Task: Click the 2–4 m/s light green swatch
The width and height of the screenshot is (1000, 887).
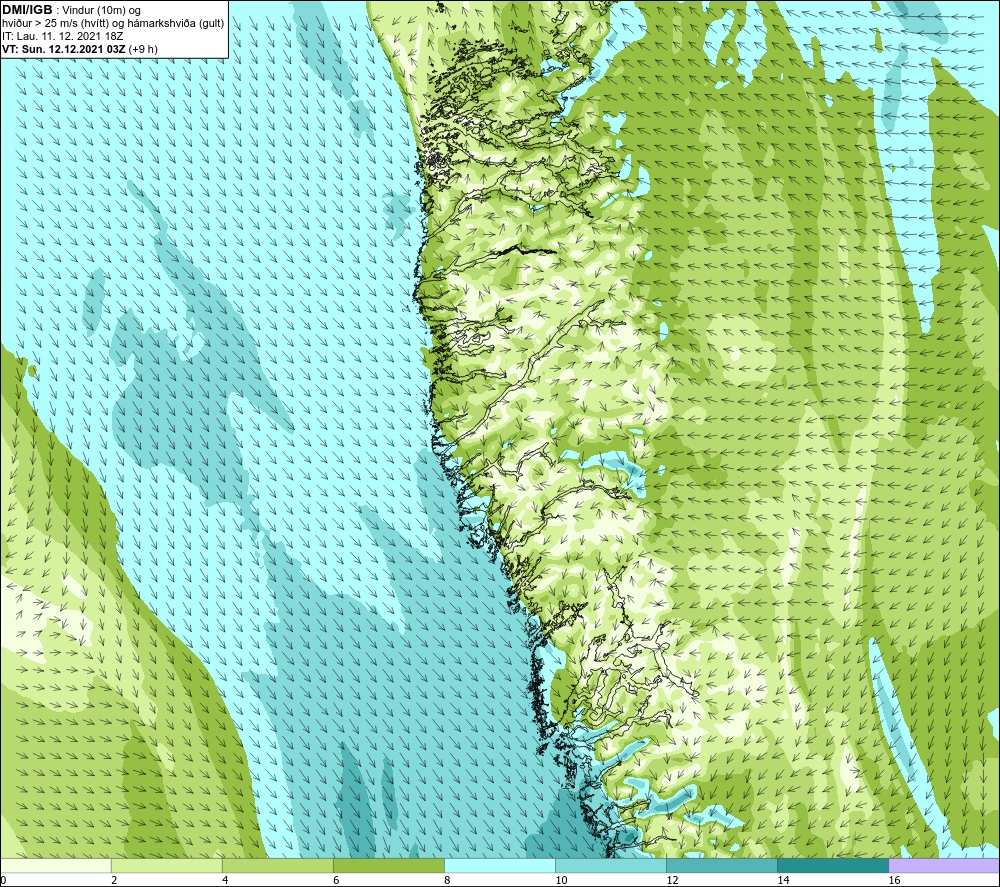Action: point(166,865)
